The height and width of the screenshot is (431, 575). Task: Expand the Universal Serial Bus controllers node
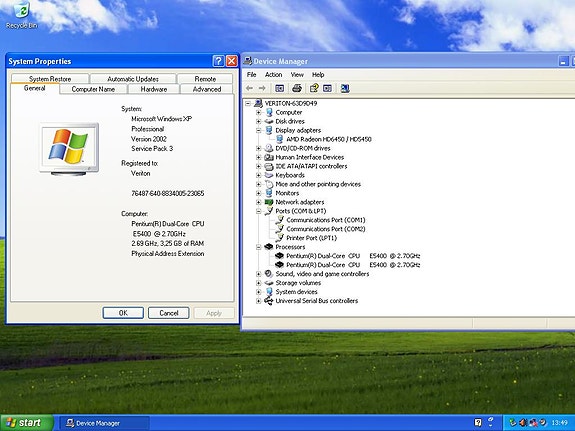coord(259,301)
